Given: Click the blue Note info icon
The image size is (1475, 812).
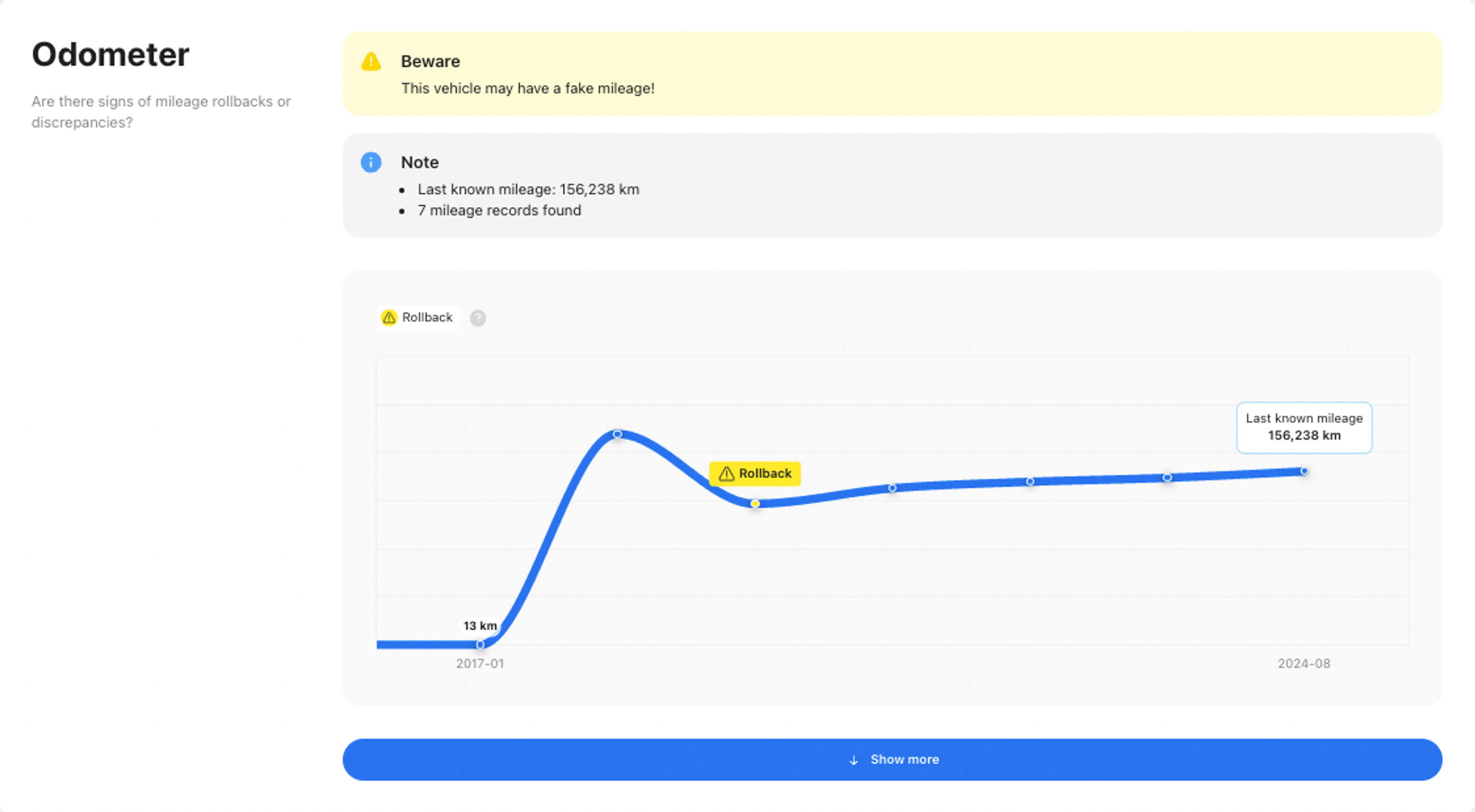Looking at the screenshot, I should point(370,162).
